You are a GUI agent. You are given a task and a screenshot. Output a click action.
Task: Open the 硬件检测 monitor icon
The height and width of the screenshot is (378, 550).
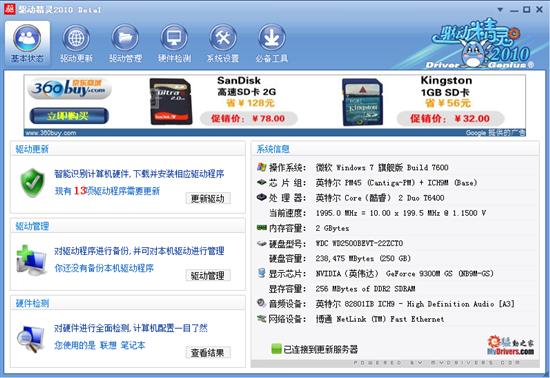coord(174,38)
